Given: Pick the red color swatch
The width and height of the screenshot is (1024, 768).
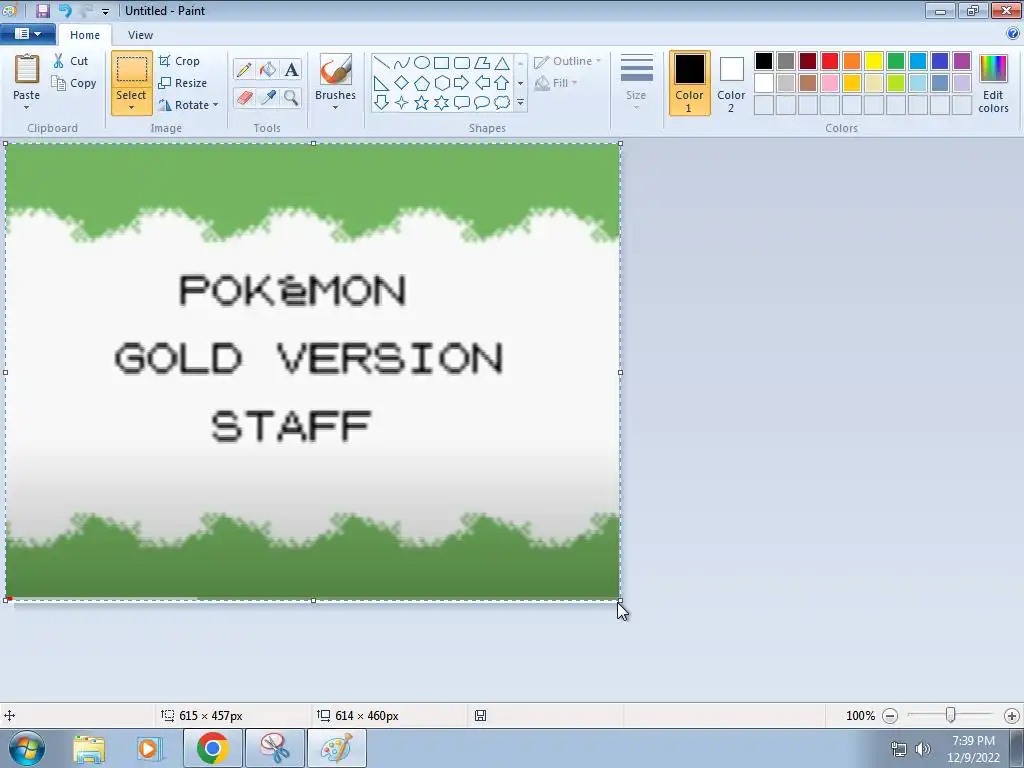Looking at the screenshot, I should (x=830, y=61).
